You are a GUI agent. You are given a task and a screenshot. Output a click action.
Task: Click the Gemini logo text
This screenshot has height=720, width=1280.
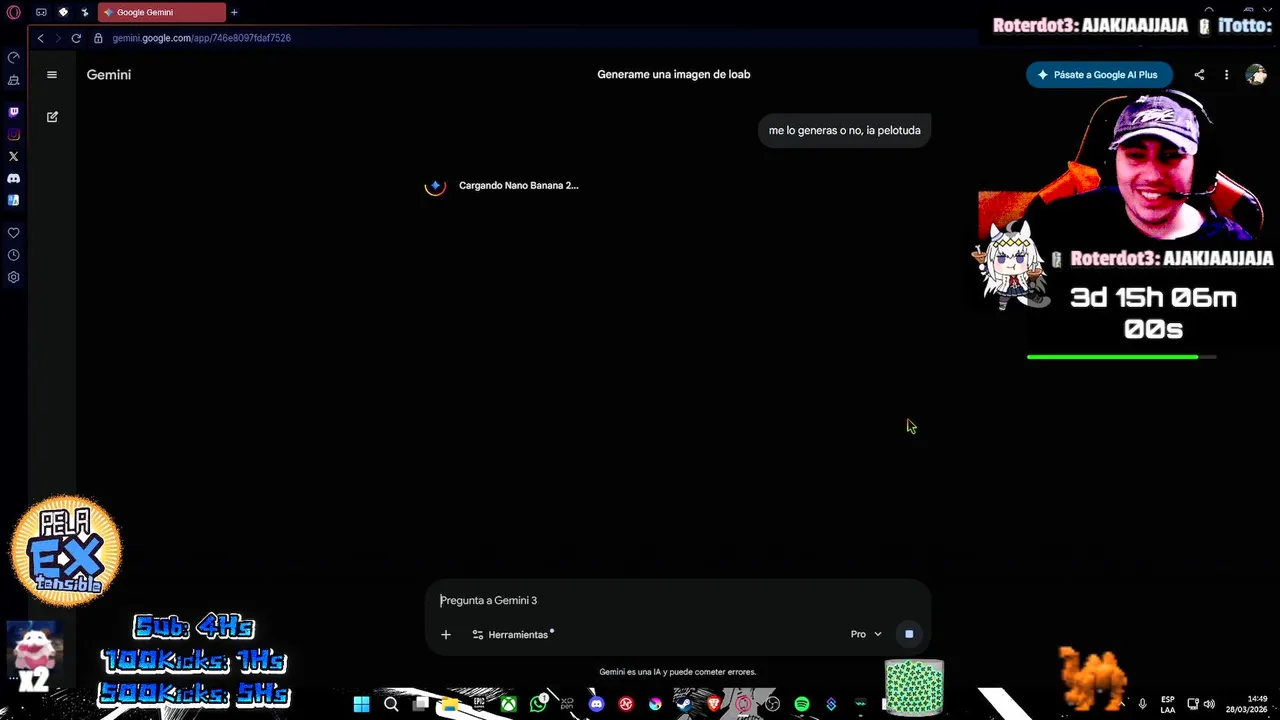coord(109,75)
